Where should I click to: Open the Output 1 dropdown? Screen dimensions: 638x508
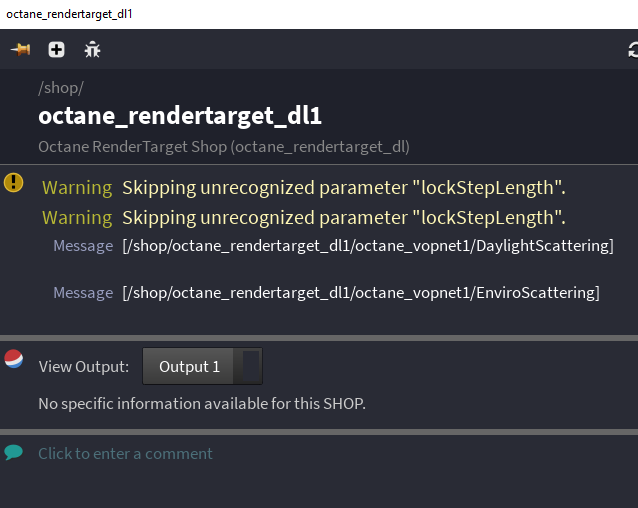(189, 366)
